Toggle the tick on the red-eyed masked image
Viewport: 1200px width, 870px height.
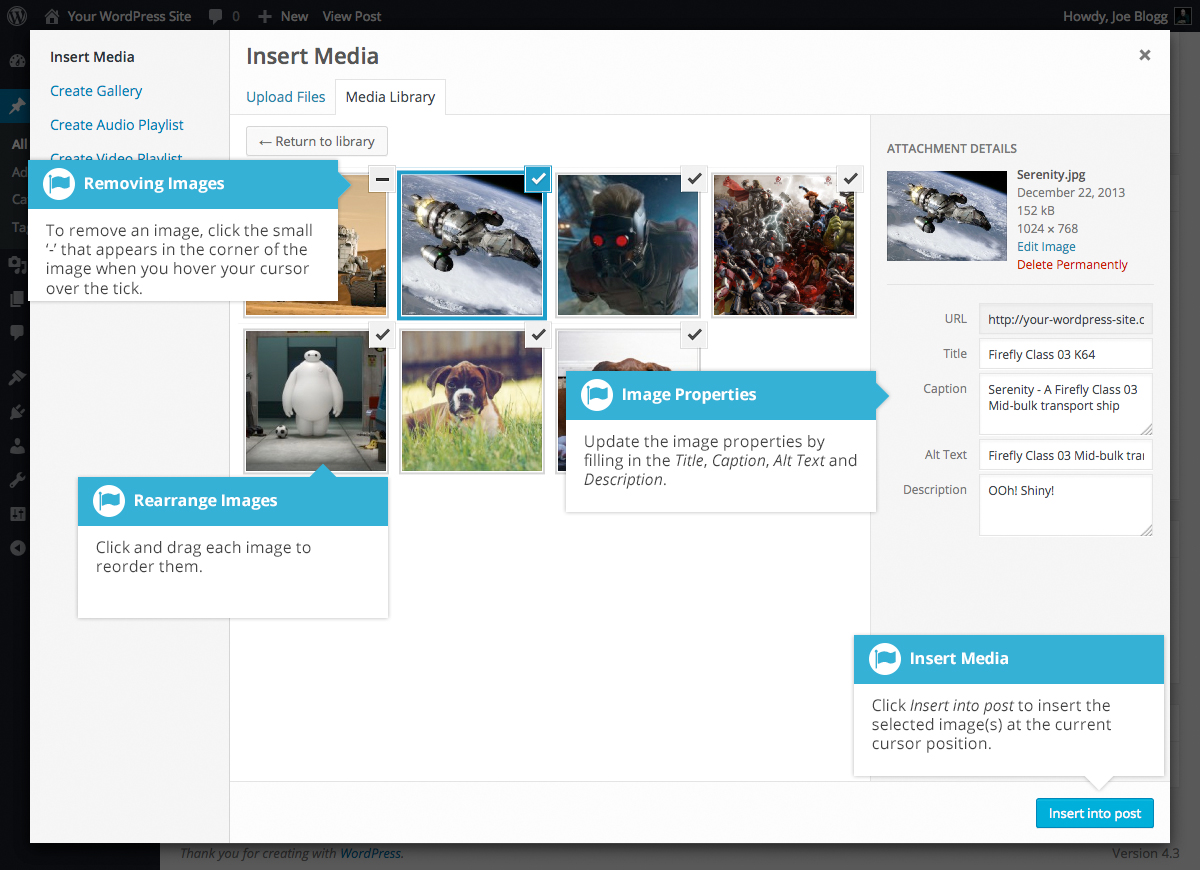694,179
